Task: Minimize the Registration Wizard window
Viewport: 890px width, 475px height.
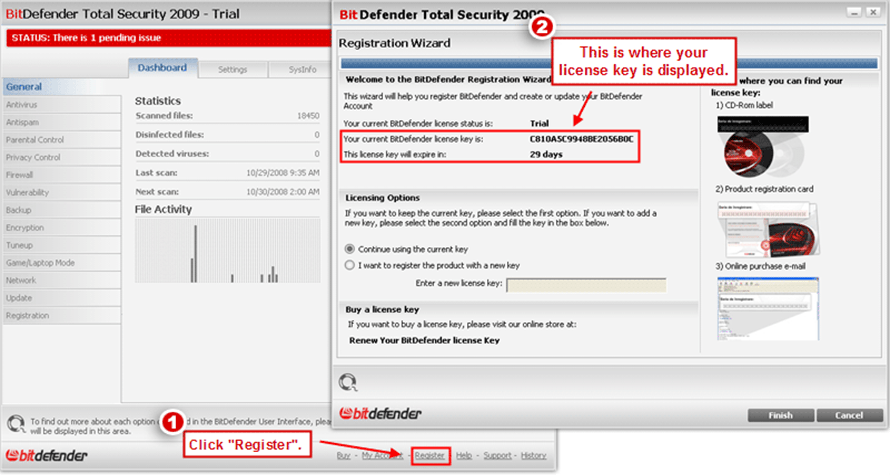Action: 854,12
